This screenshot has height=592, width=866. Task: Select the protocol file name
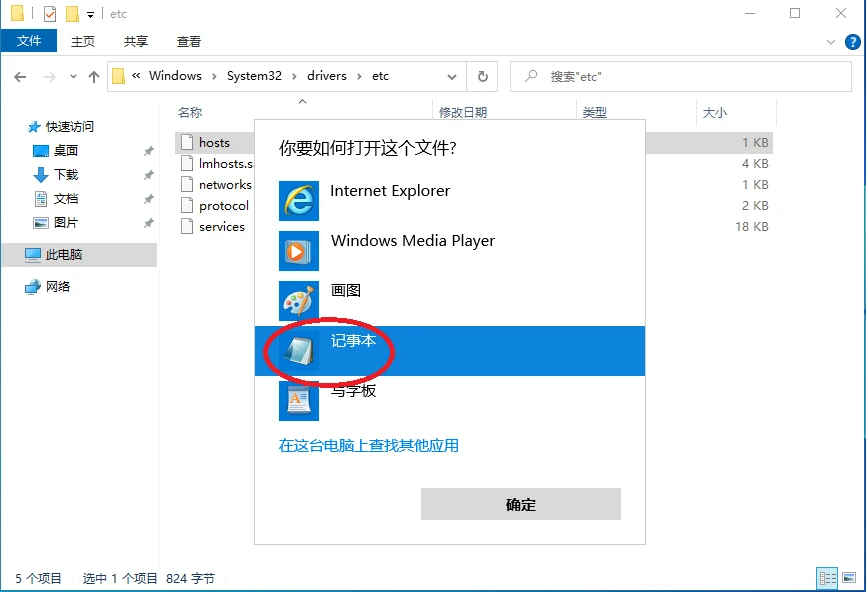[224, 205]
